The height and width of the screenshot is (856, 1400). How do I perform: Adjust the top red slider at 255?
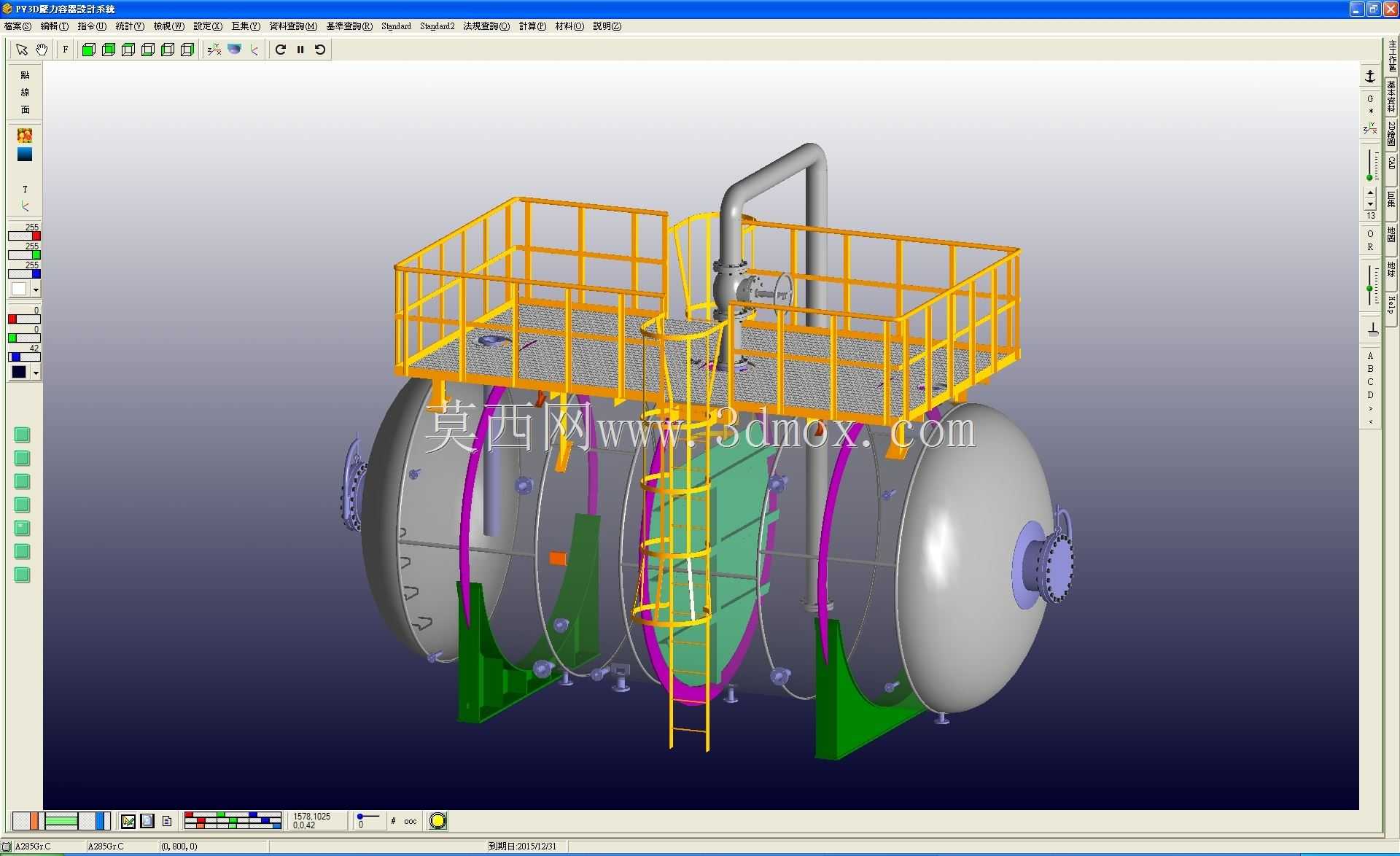24,236
